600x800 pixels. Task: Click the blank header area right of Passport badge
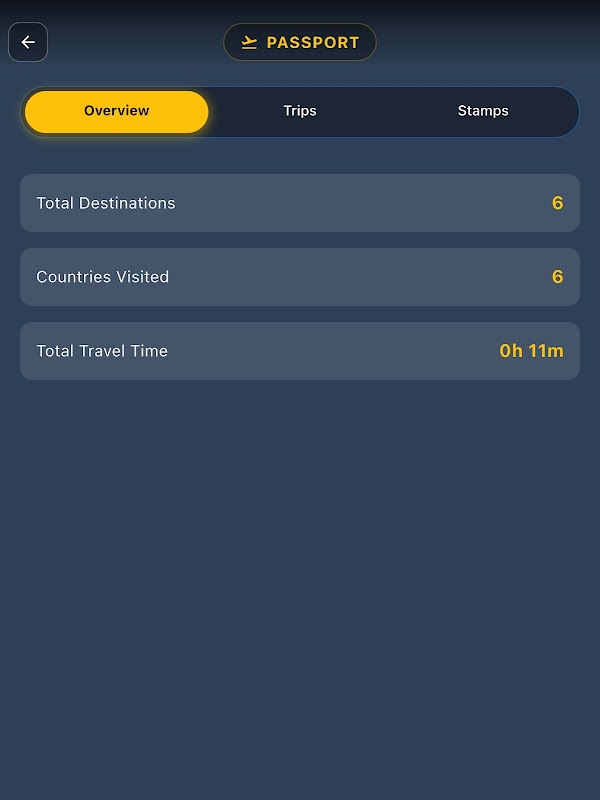480,43
